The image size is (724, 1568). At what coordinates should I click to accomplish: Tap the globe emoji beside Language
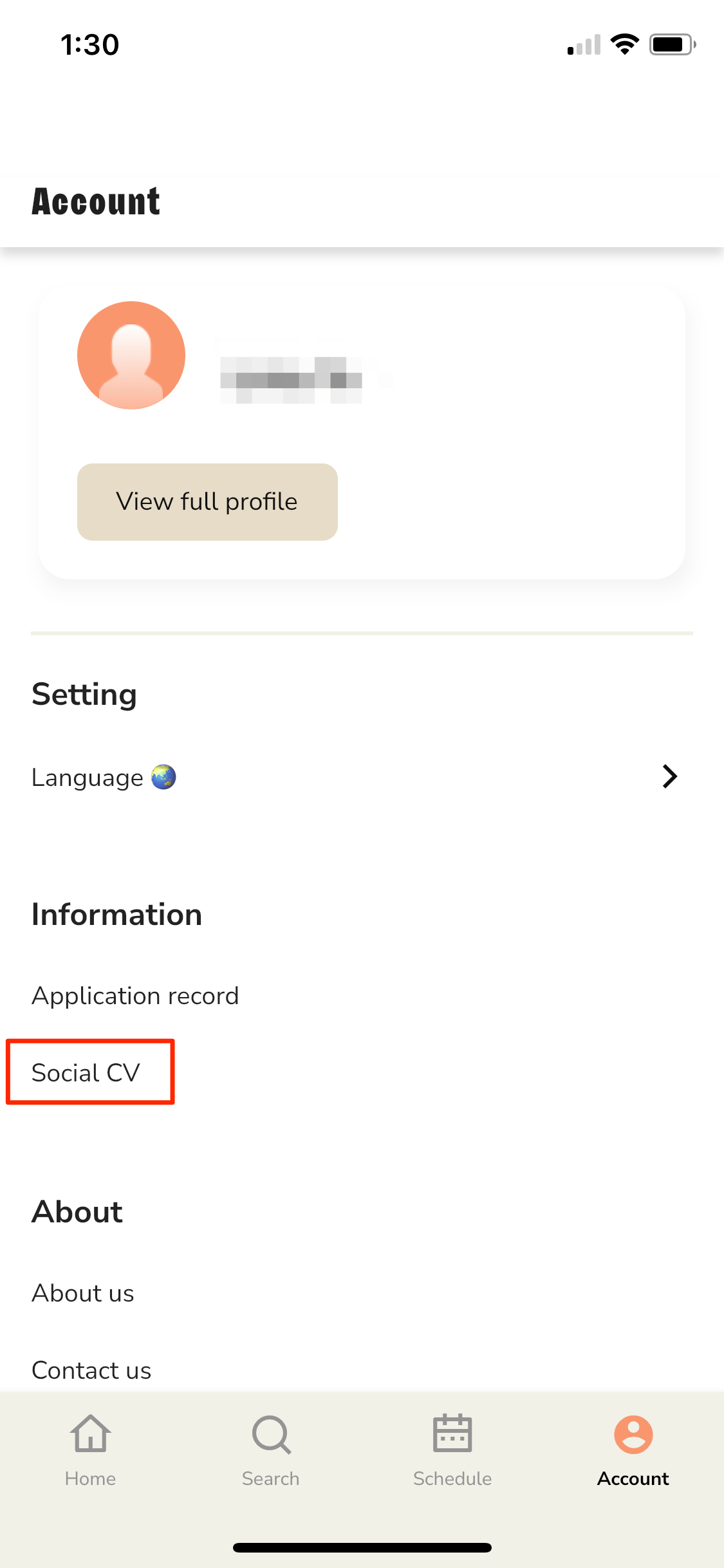(x=163, y=777)
